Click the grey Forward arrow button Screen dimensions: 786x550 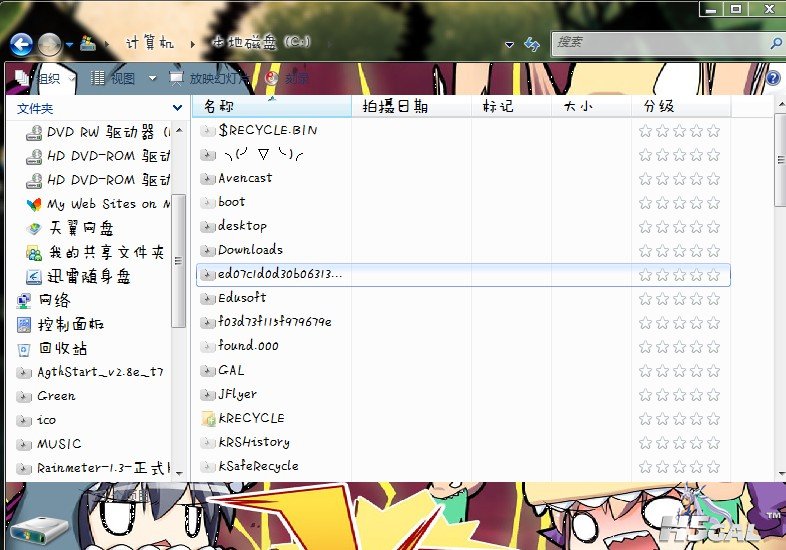(49, 45)
